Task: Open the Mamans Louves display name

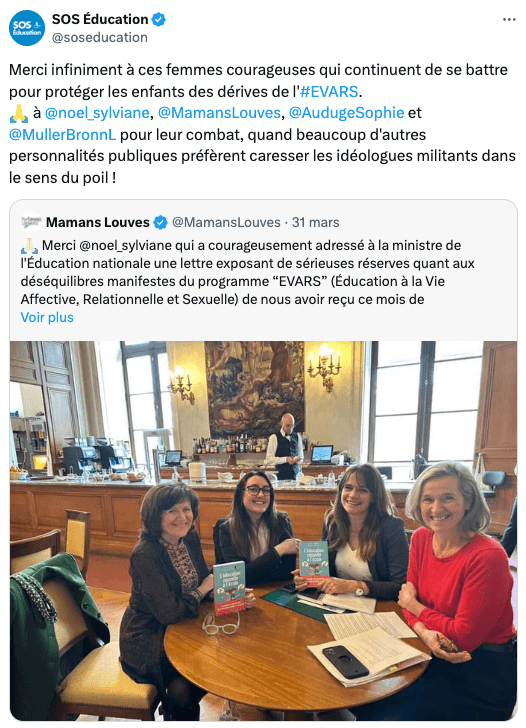Action: click(x=97, y=222)
